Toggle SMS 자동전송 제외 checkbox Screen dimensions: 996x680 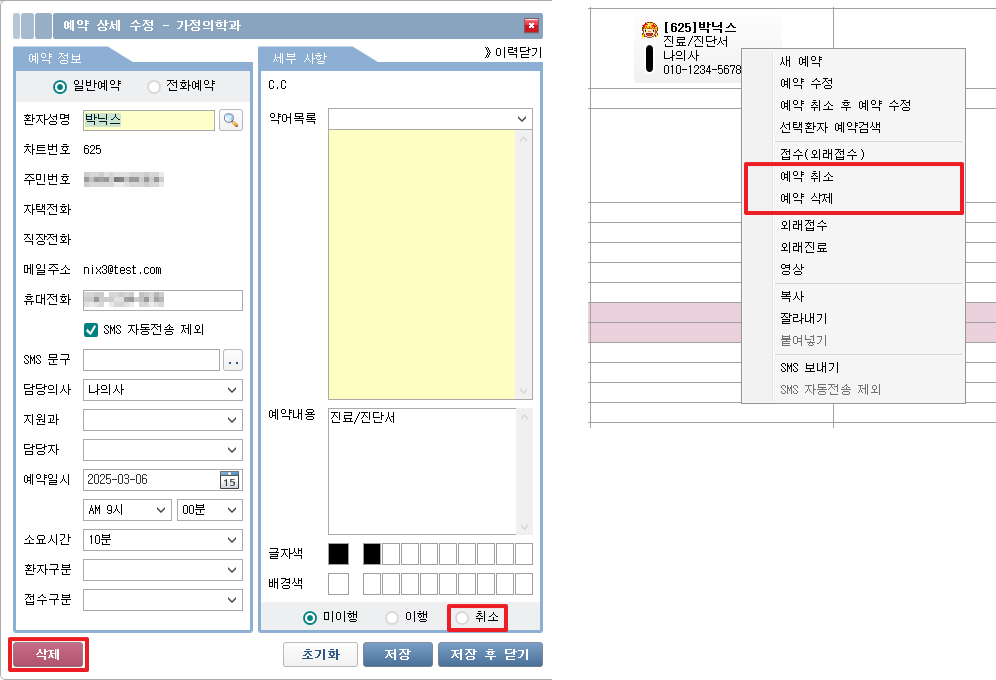[x=91, y=330]
